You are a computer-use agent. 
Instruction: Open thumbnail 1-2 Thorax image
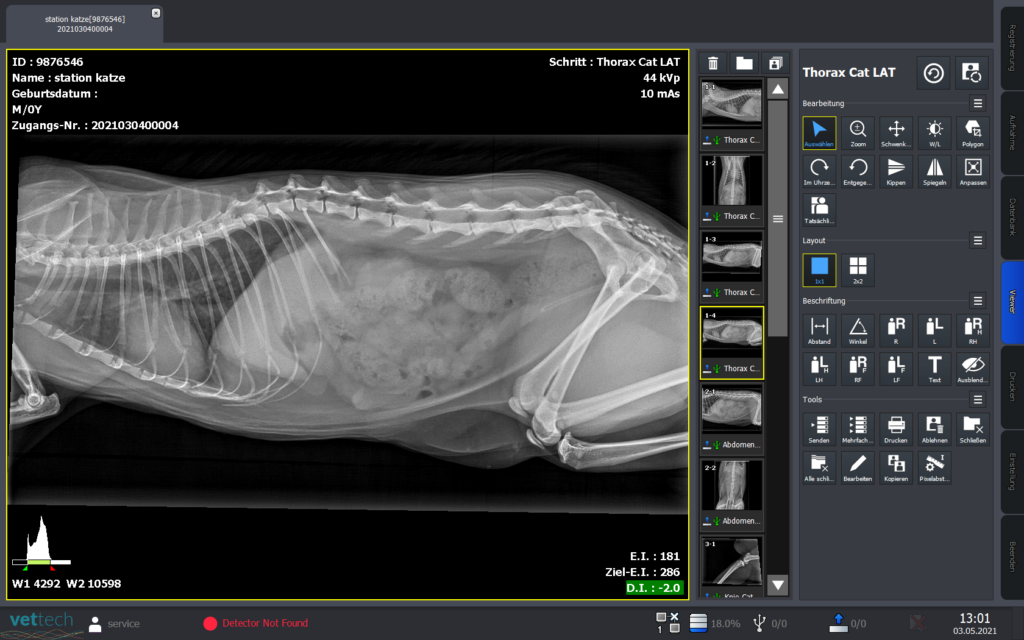pos(731,188)
